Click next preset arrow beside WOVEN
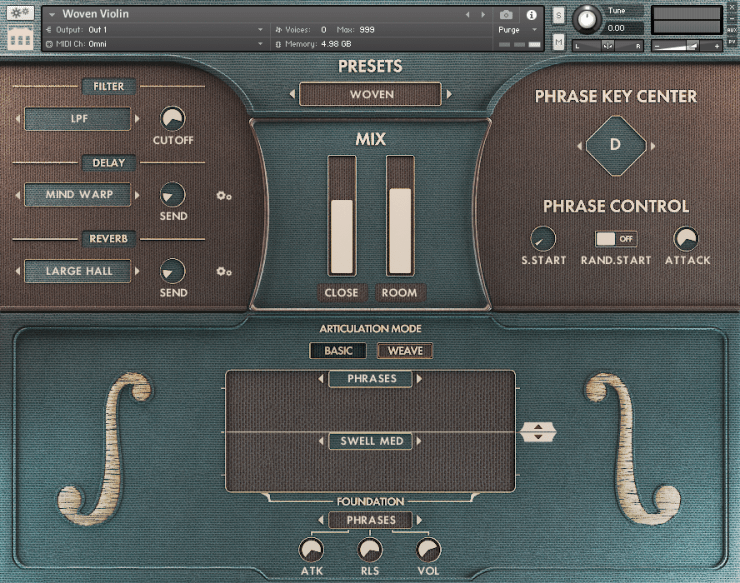The width and height of the screenshot is (740, 583). click(449, 95)
